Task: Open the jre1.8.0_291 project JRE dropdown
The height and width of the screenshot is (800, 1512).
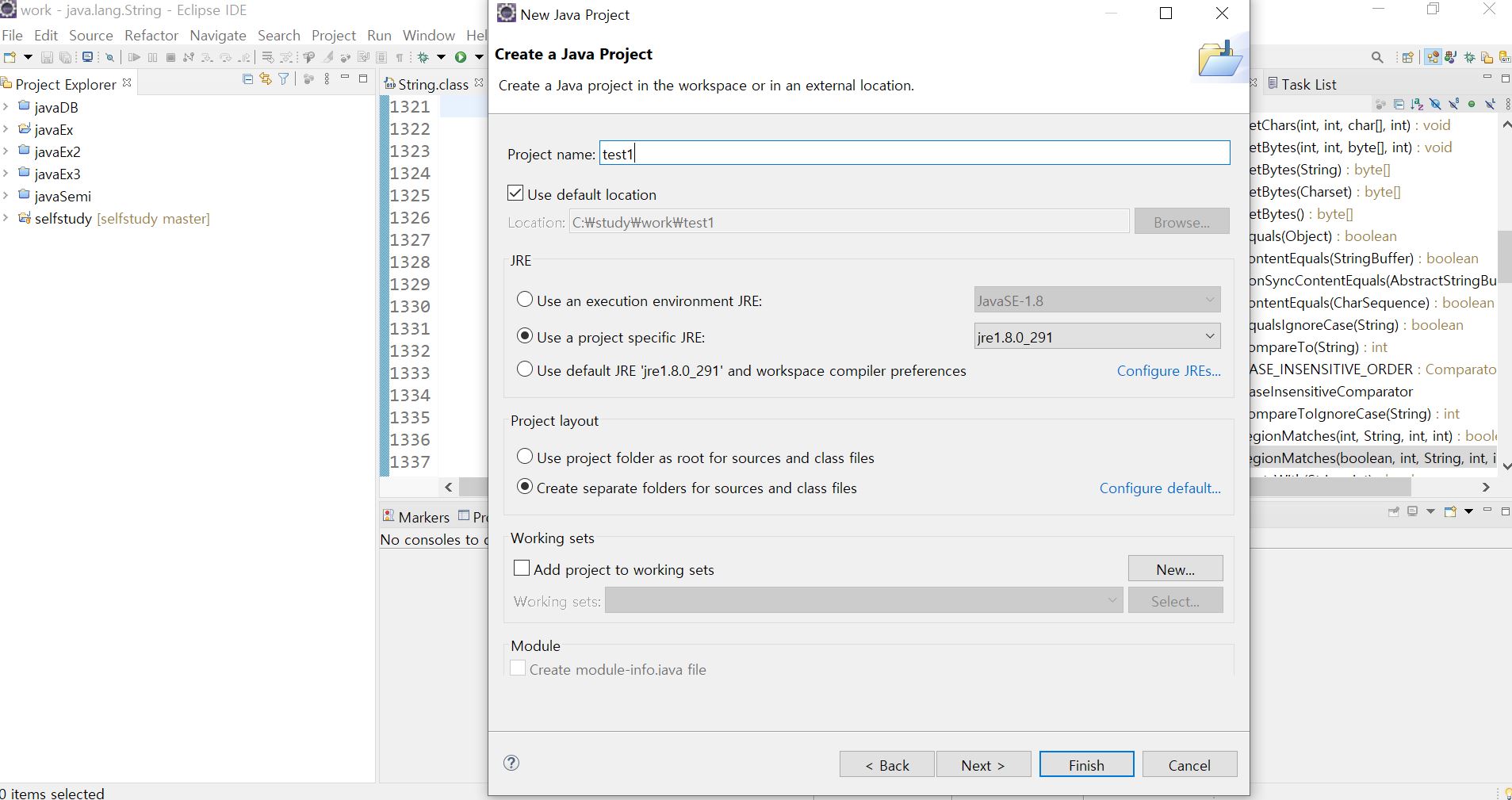Action: (1097, 336)
